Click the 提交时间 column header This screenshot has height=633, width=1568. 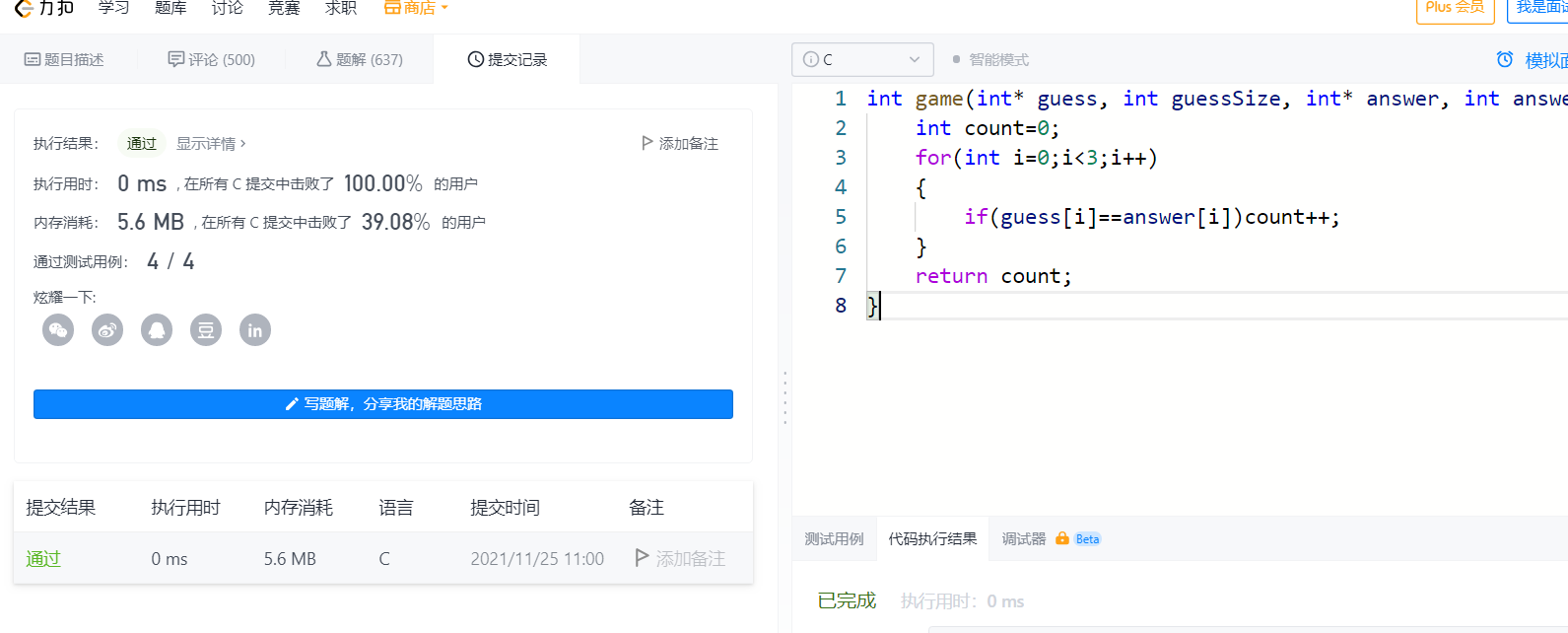click(x=505, y=508)
